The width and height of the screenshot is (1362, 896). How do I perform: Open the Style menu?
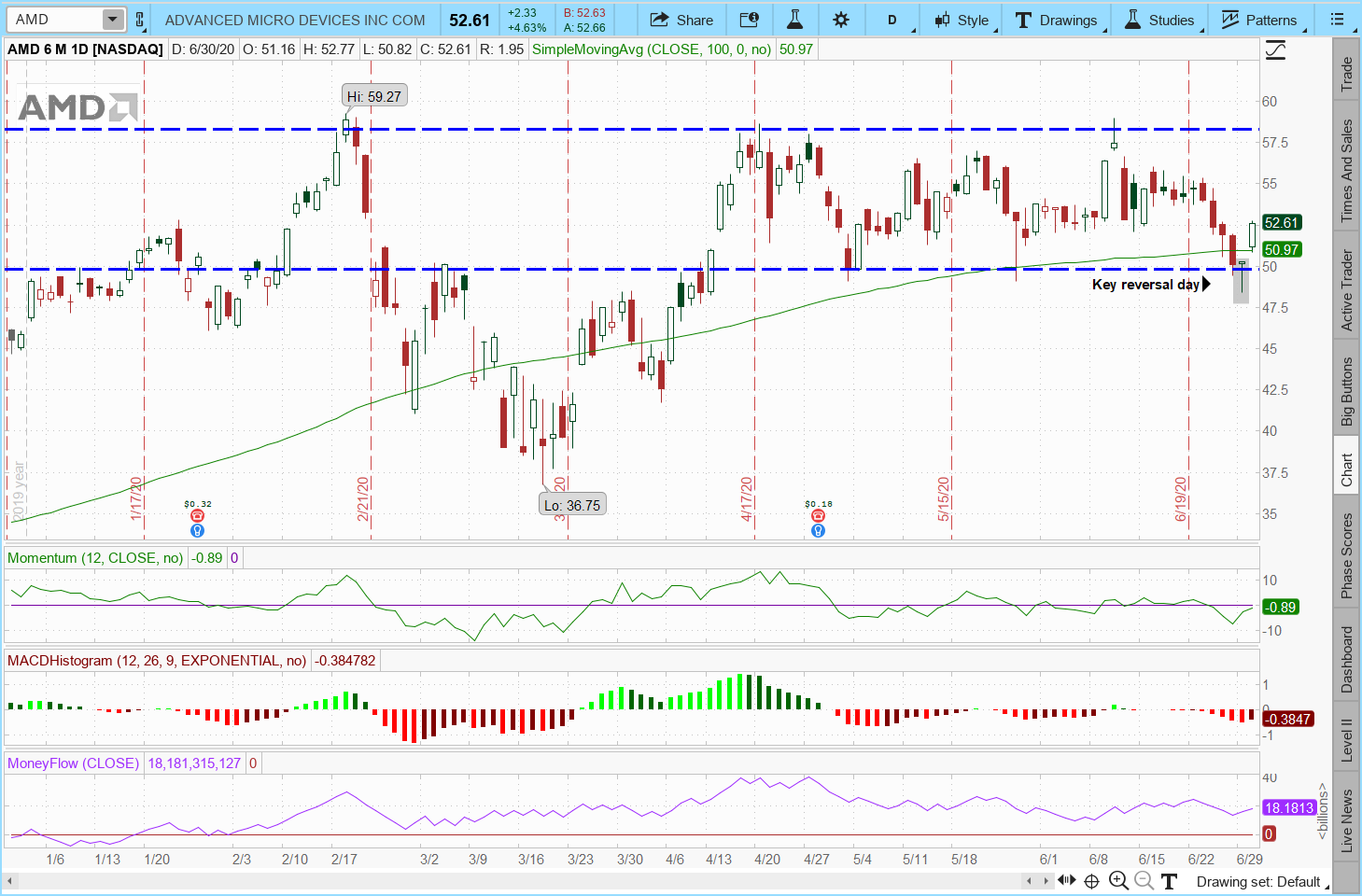962,20
